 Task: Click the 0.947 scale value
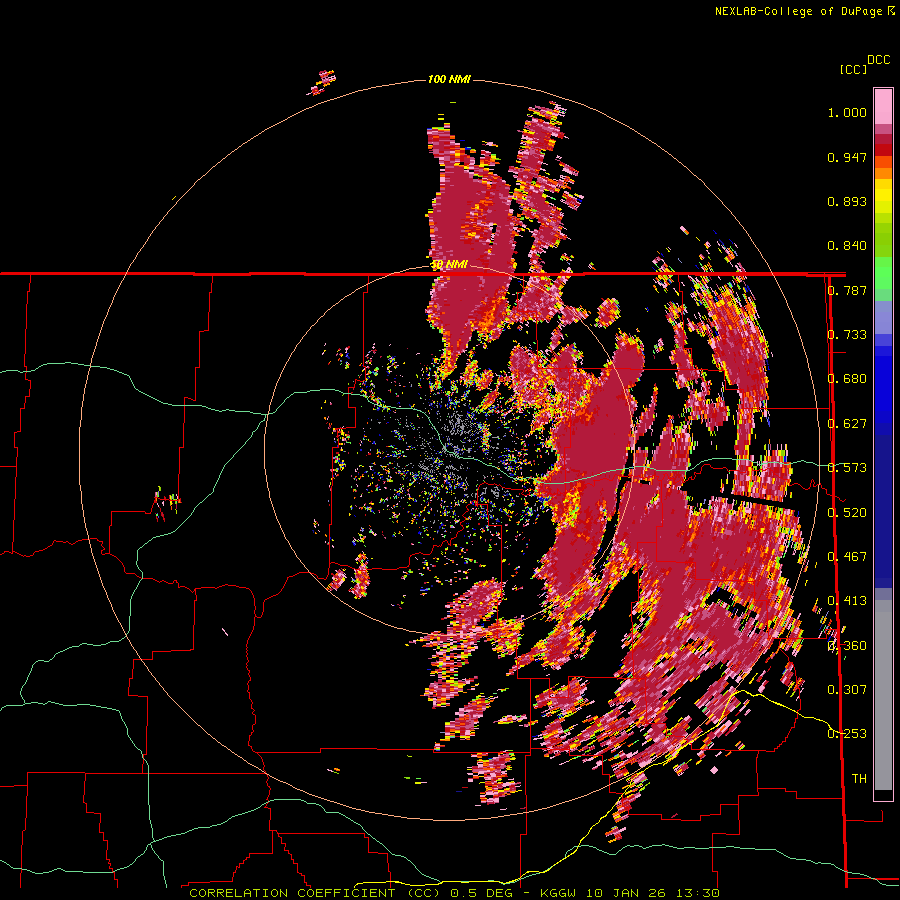(x=847, y=157)
